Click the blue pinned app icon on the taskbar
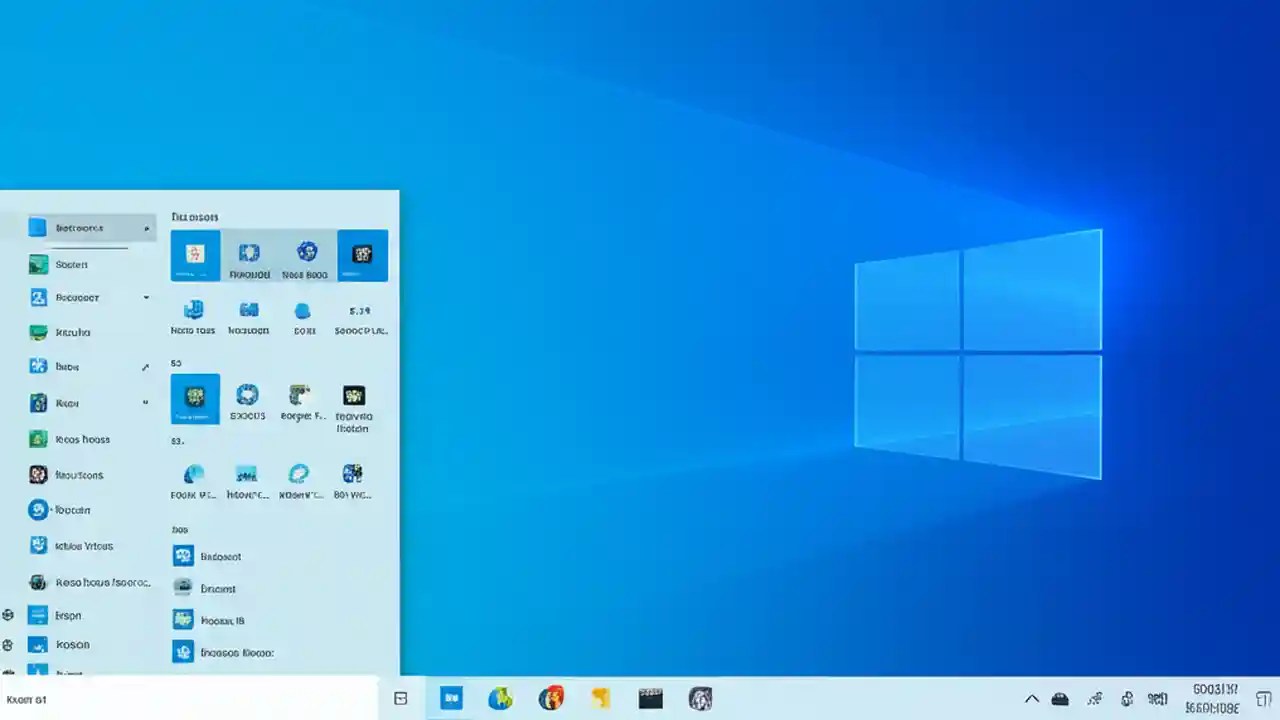Screen dimensions: 1280x720 pos(451,698)
